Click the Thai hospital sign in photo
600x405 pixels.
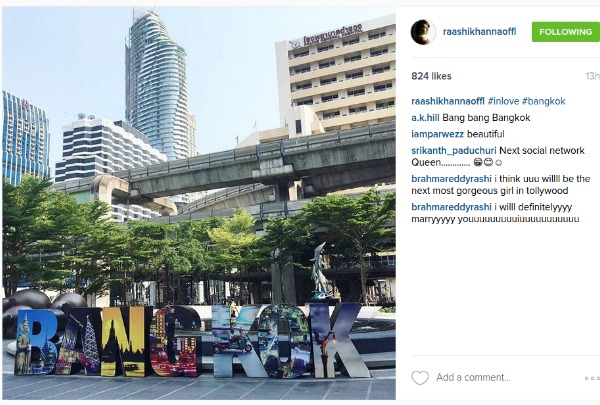pyautogui.click(x=328, y=35)
